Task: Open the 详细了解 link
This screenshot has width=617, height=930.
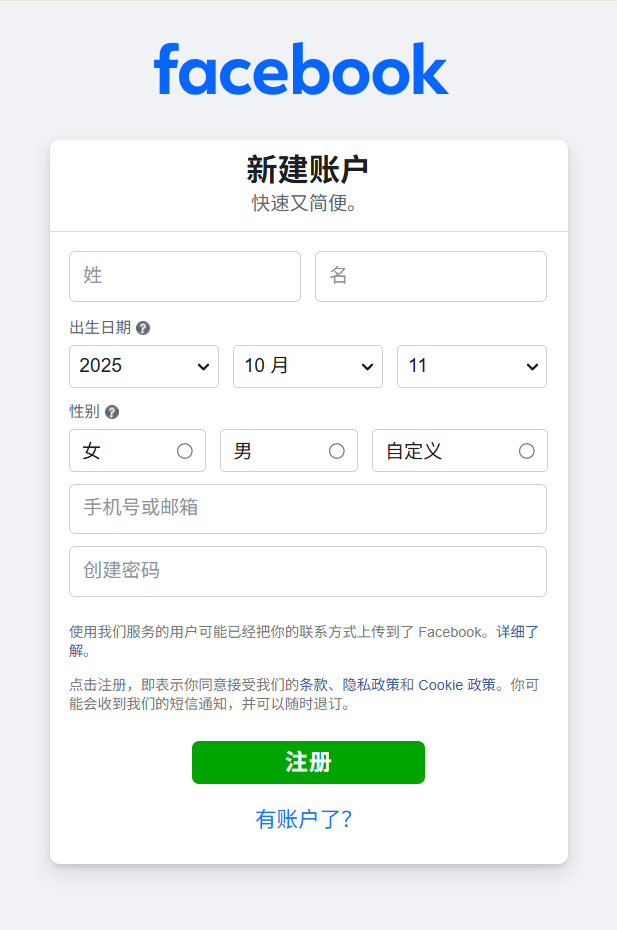Action: [517, 632]
